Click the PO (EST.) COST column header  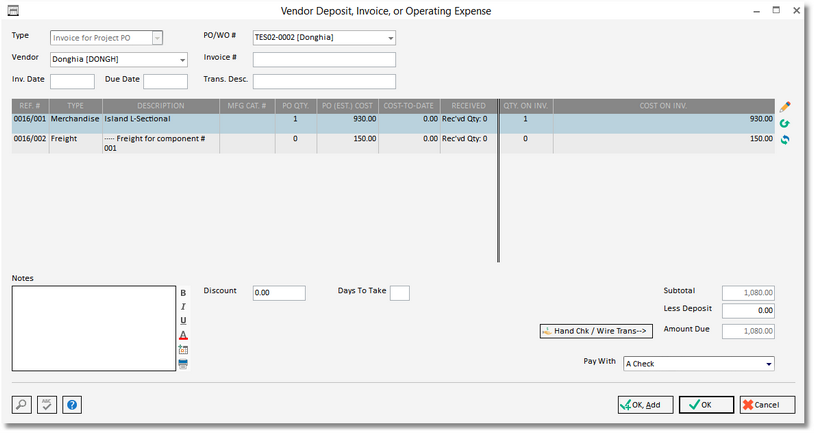pyautogui.click(x=347, y=106)
